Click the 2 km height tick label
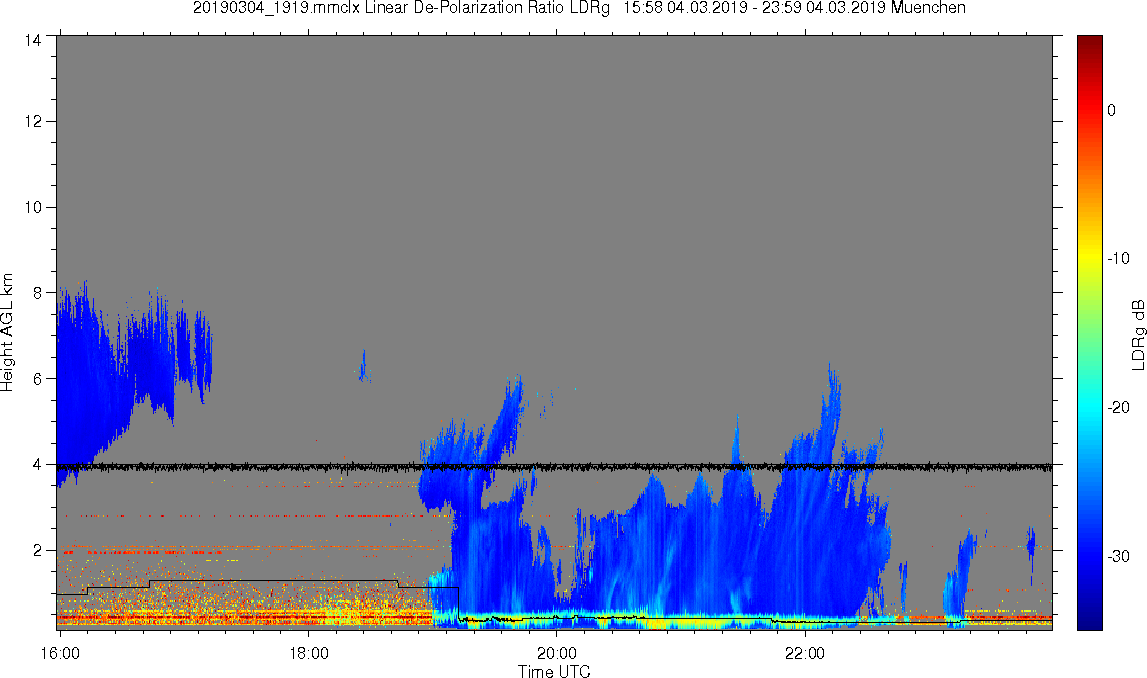The height and width of the screenshot is (678, 1147). (37, 550)
